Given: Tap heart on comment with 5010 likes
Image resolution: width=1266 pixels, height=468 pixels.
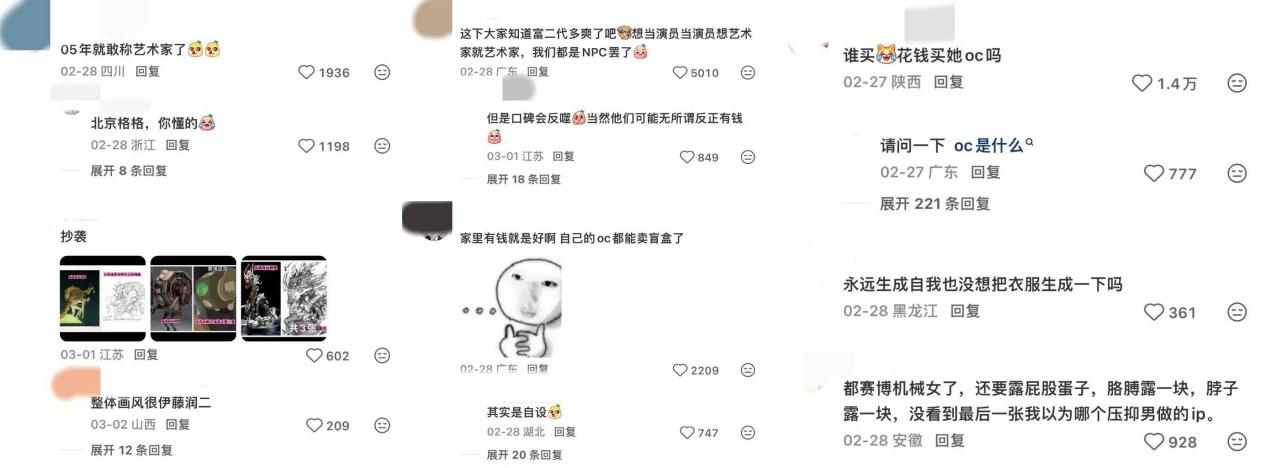Looking at the screenshot, I should tap(681, 73).
